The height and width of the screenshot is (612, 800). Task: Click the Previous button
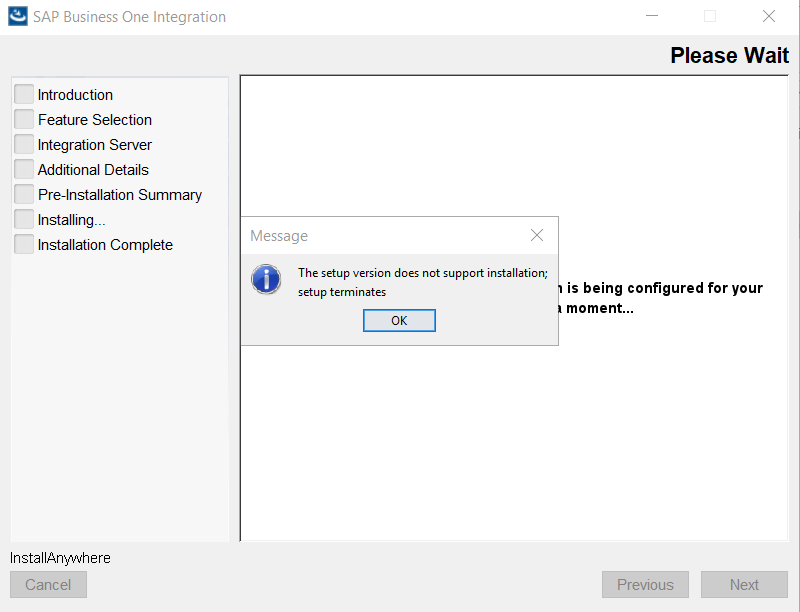[x=645, y=584]
